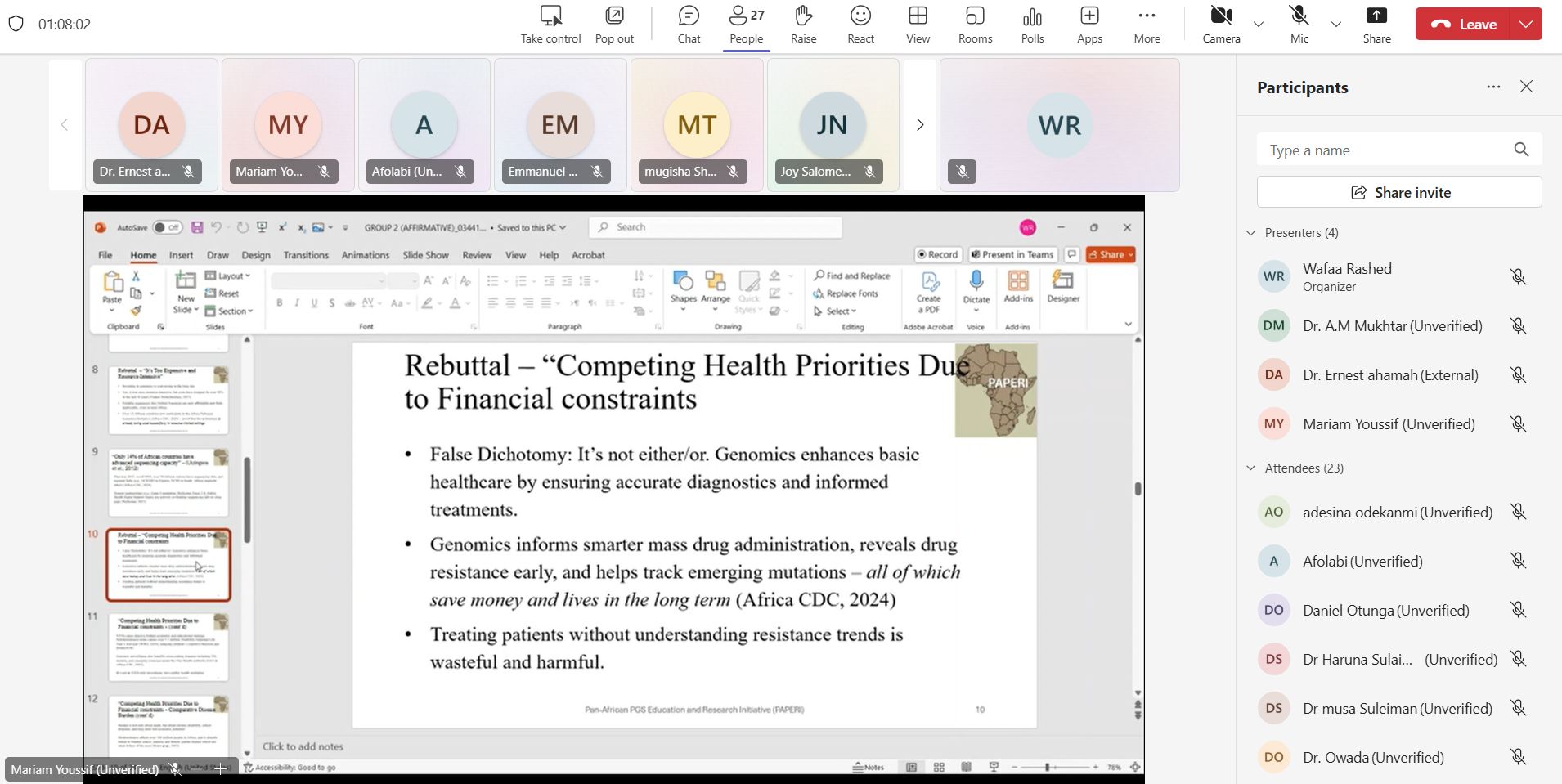This screenshot has width=1562, height=784.
Task: Toggle mute for Mariam Youssif in list
Action: click(1518, 424)
